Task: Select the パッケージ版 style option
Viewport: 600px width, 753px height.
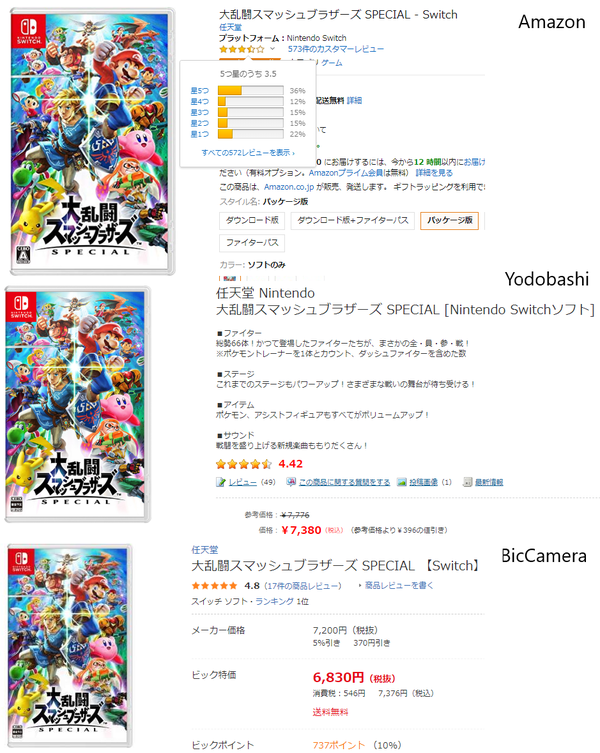Action: point(450,220)
